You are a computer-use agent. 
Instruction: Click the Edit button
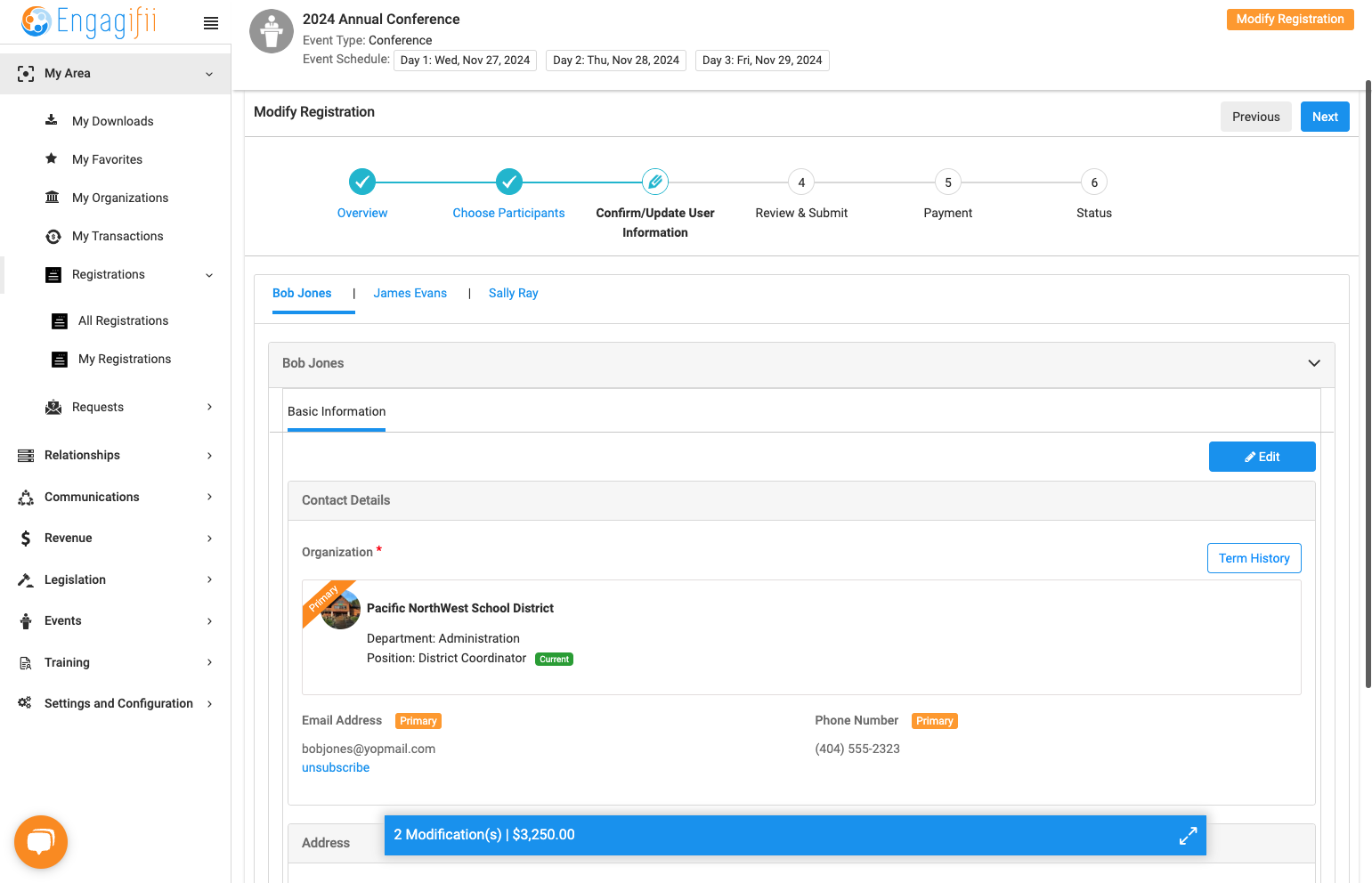tap(1262, 457)
